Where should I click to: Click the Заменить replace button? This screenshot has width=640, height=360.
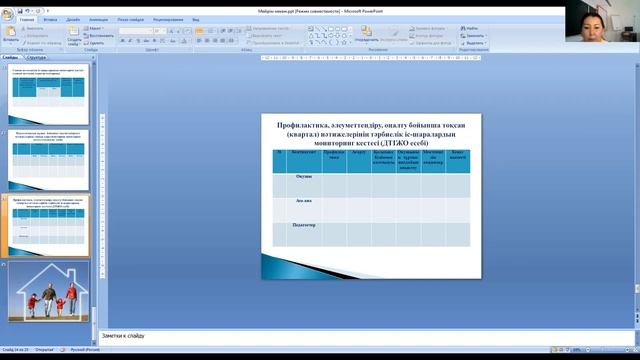click(473, 36)
